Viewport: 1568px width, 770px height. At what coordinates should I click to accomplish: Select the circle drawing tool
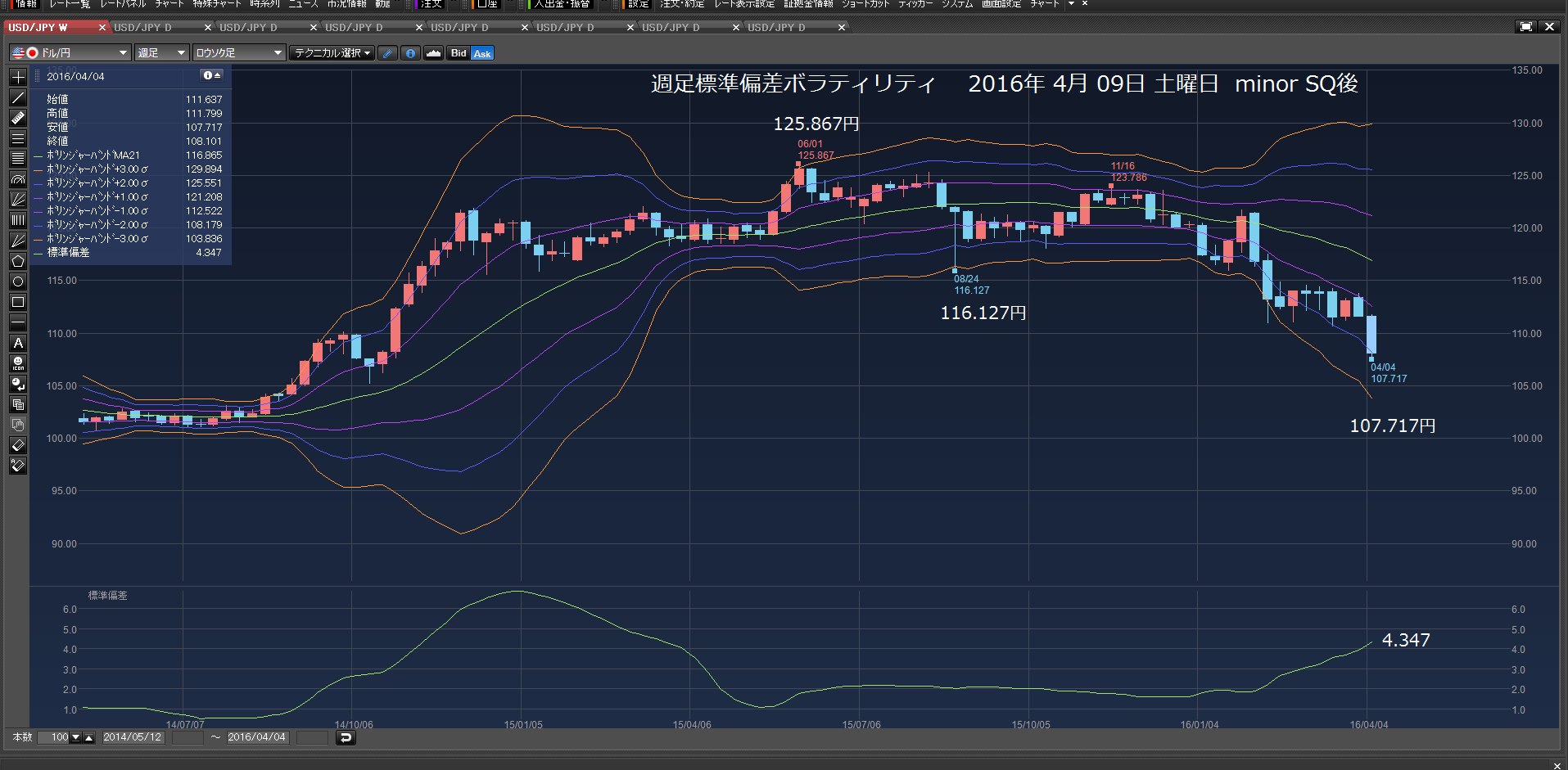[18, 281]
